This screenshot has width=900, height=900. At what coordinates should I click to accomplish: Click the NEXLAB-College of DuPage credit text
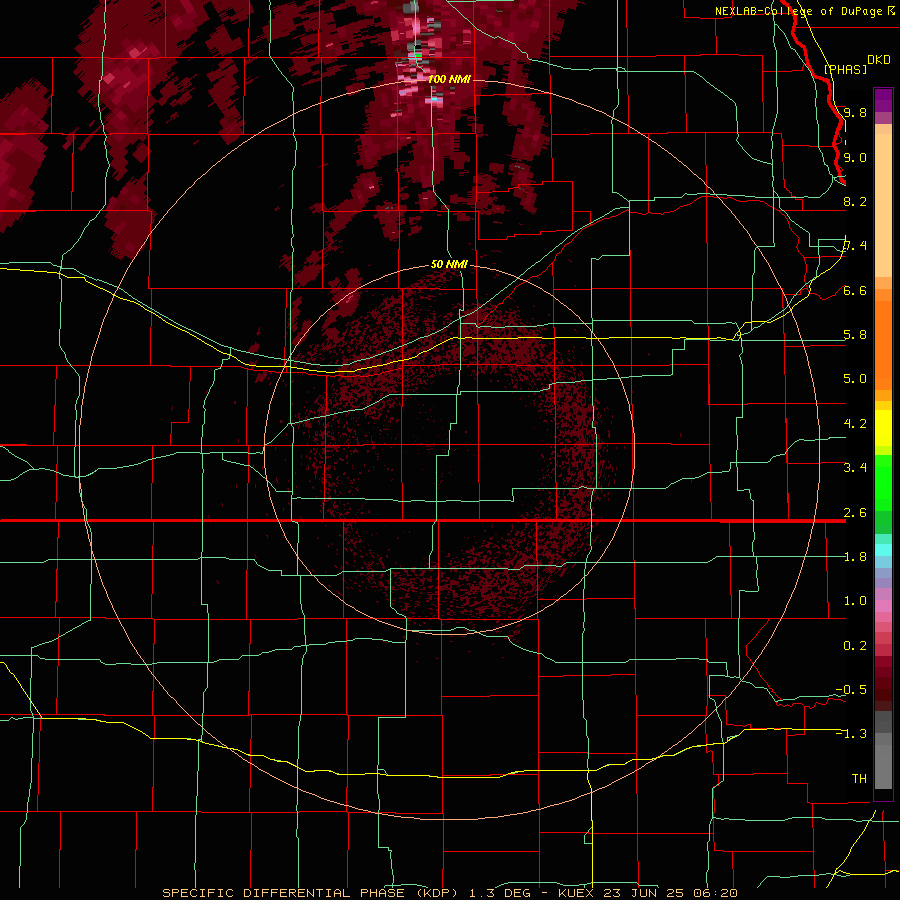point(799,11)
